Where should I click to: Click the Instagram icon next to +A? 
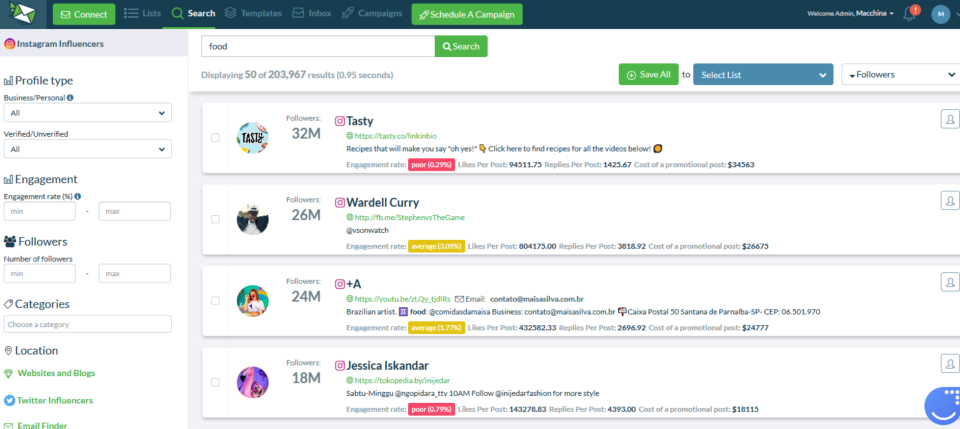tap(340, 284)
